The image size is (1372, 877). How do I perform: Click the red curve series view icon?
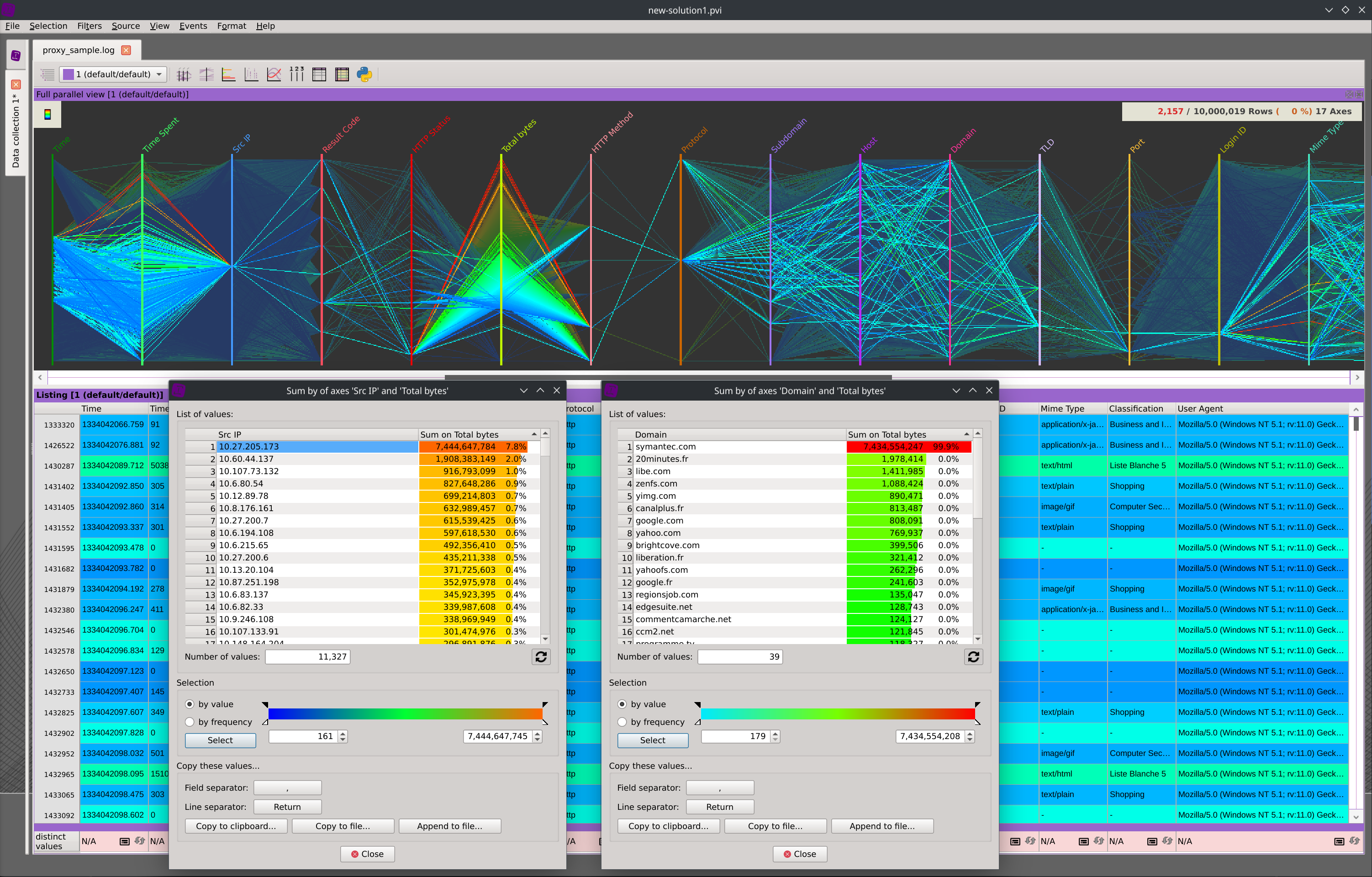click(274, 74)
